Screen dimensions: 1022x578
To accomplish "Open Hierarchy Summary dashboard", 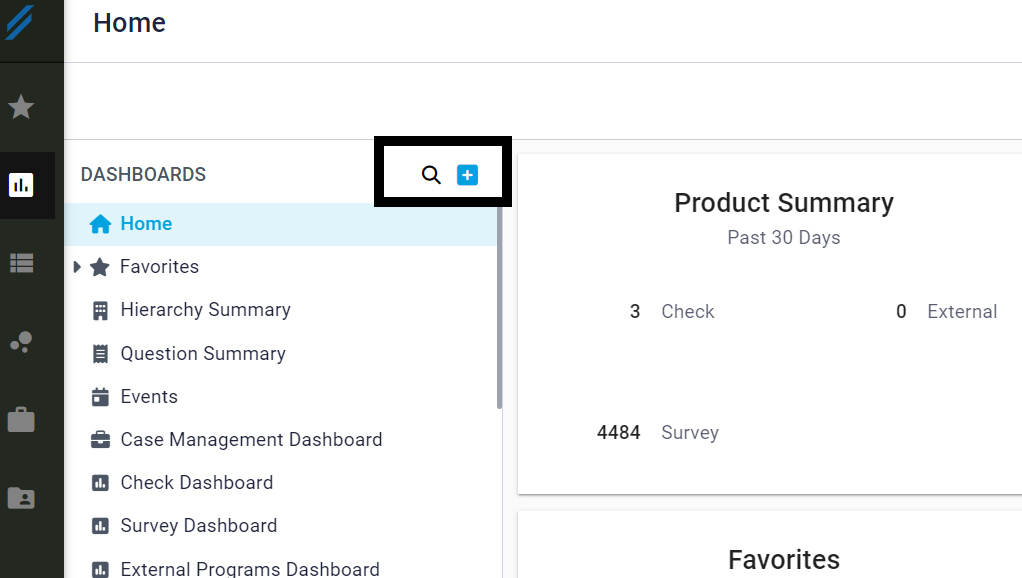I will [205, 310].
